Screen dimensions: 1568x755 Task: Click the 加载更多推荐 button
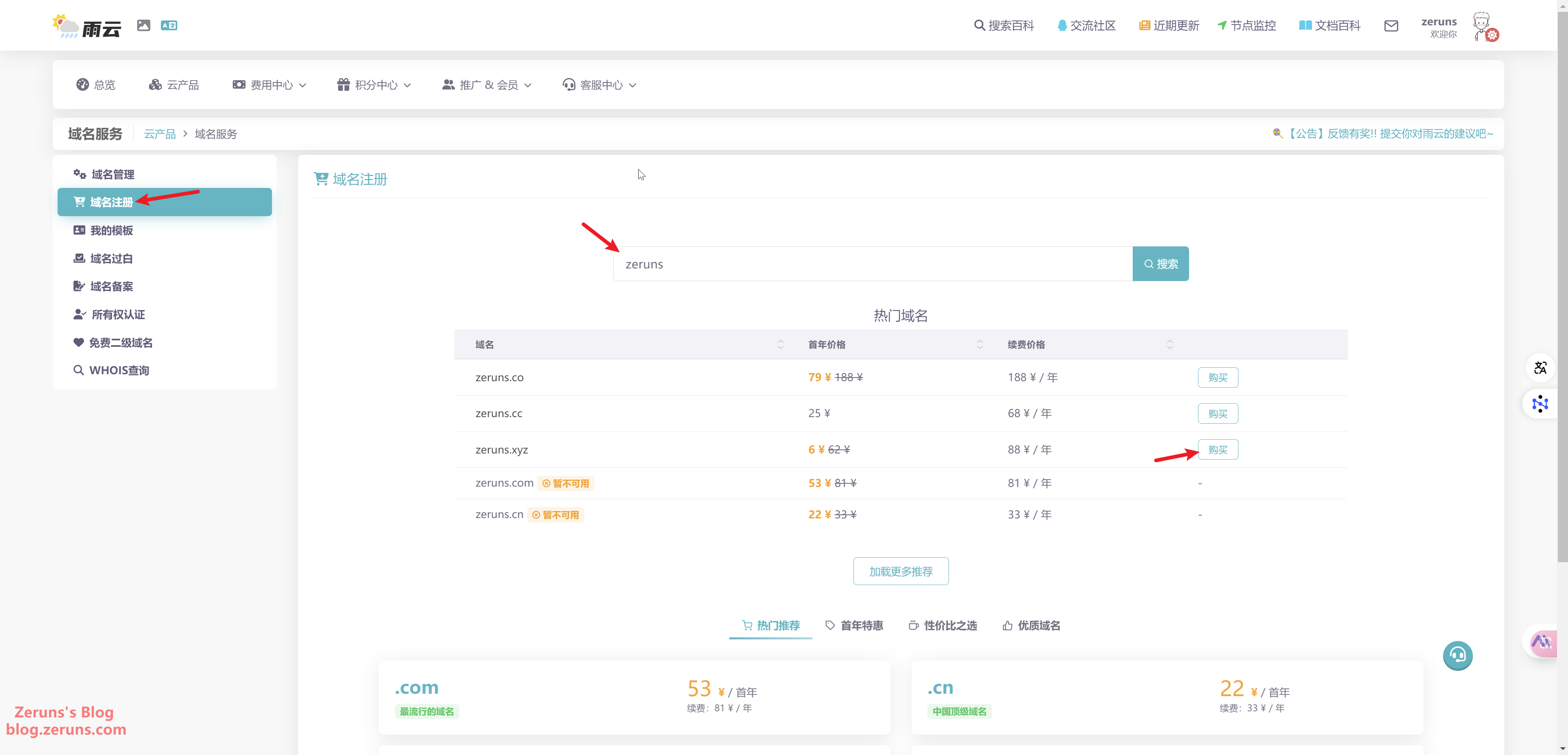(900, 571)
